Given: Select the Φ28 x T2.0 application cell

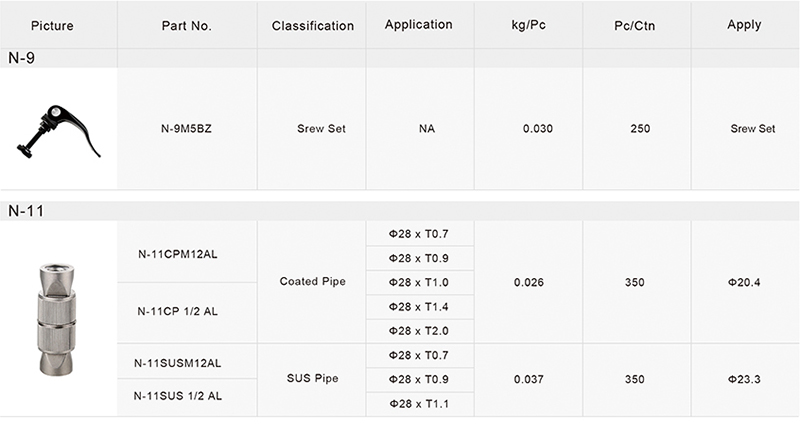Looking at the screenshot, I should [419, 331].
